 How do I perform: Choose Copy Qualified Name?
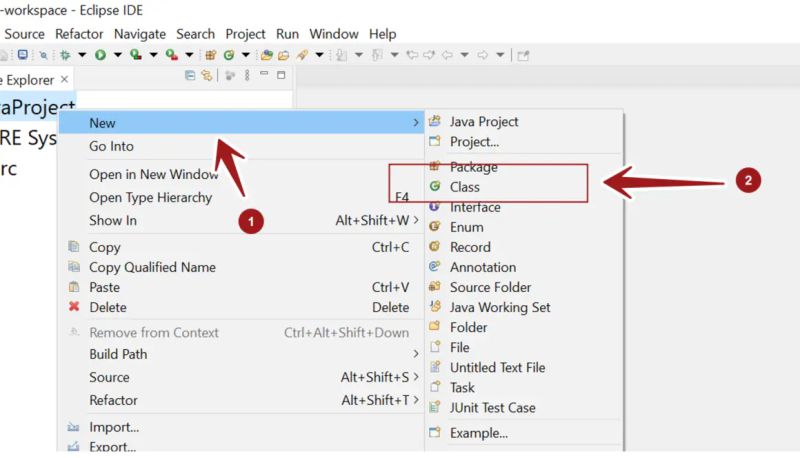241,267
